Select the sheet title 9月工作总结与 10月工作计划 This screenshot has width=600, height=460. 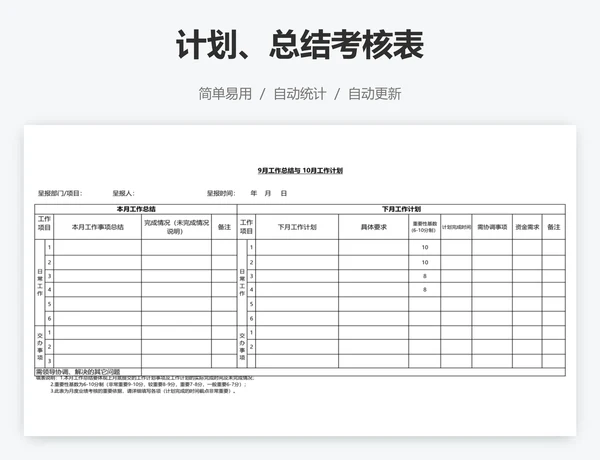click(300, 171)
